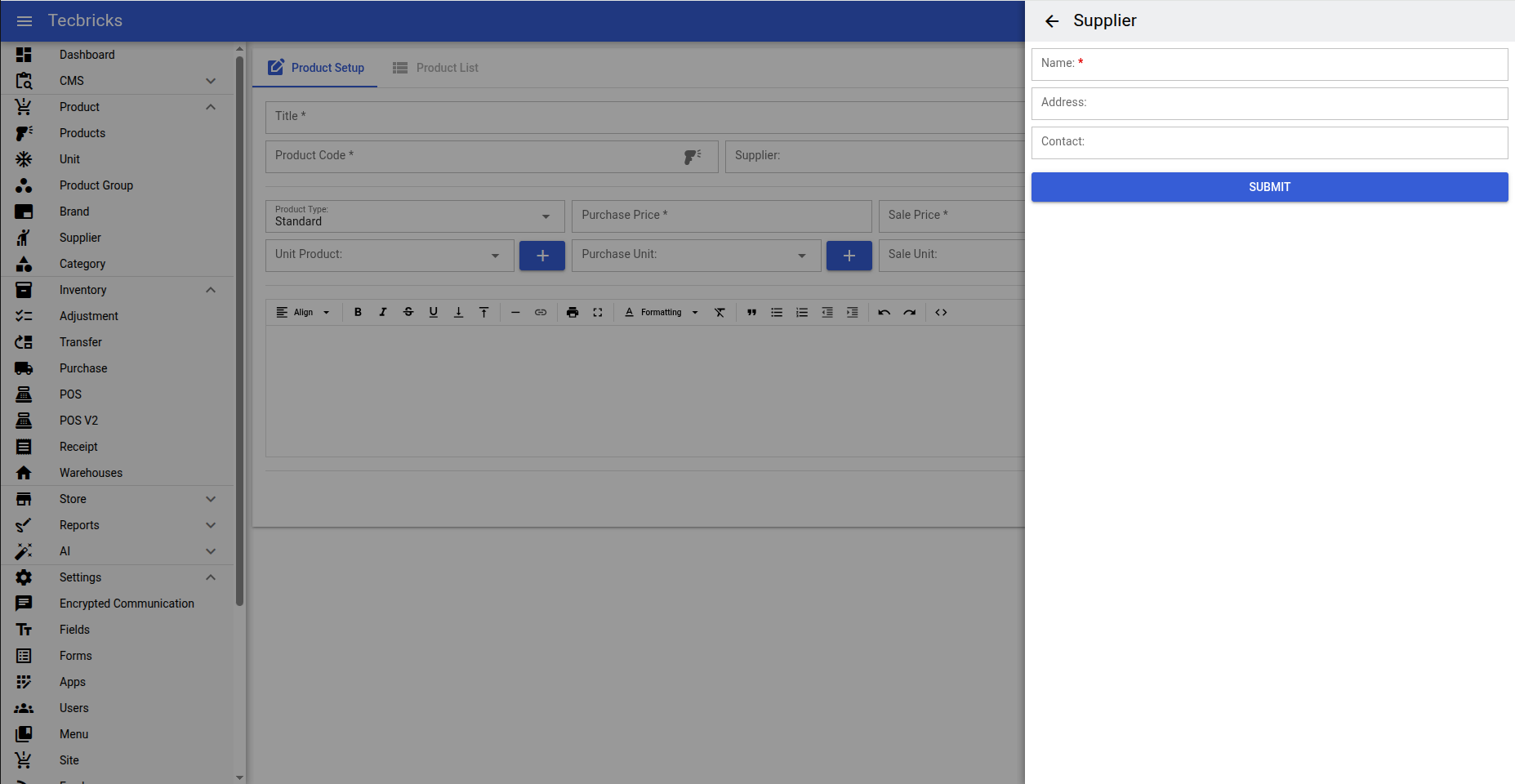Open the hamburger navigation menu
The height and width of the screenshot is (784, 1515).
25,21
